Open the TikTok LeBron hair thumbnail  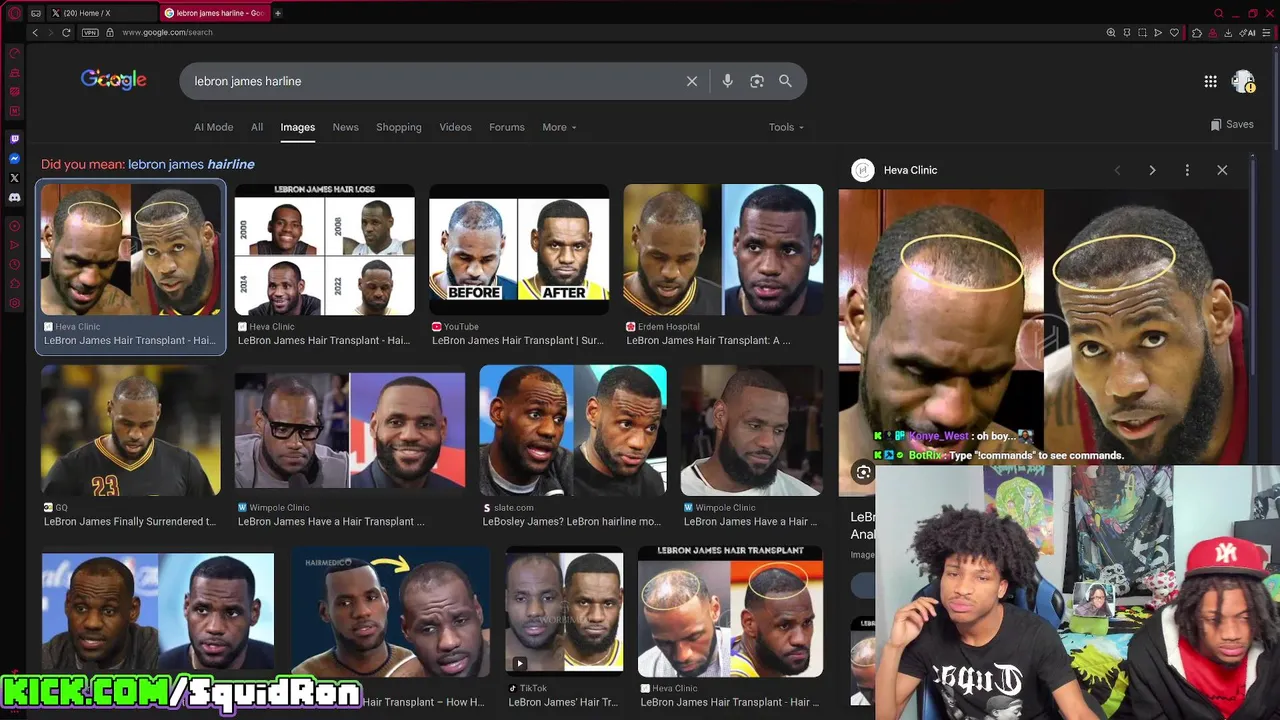click(x=564, y=612)
